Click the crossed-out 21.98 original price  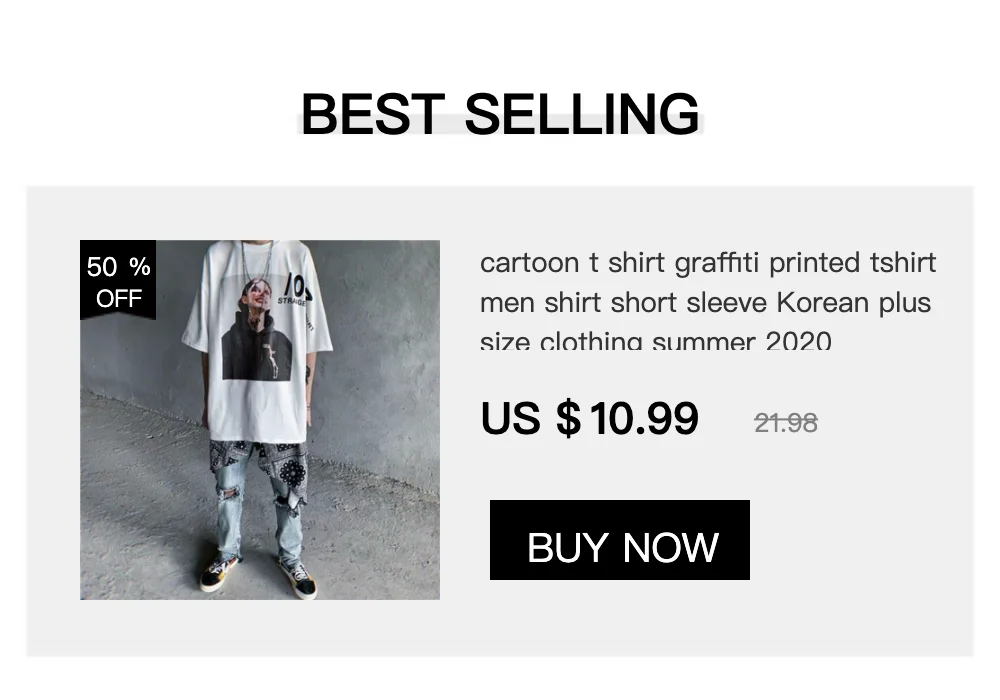tap(786, 423)
